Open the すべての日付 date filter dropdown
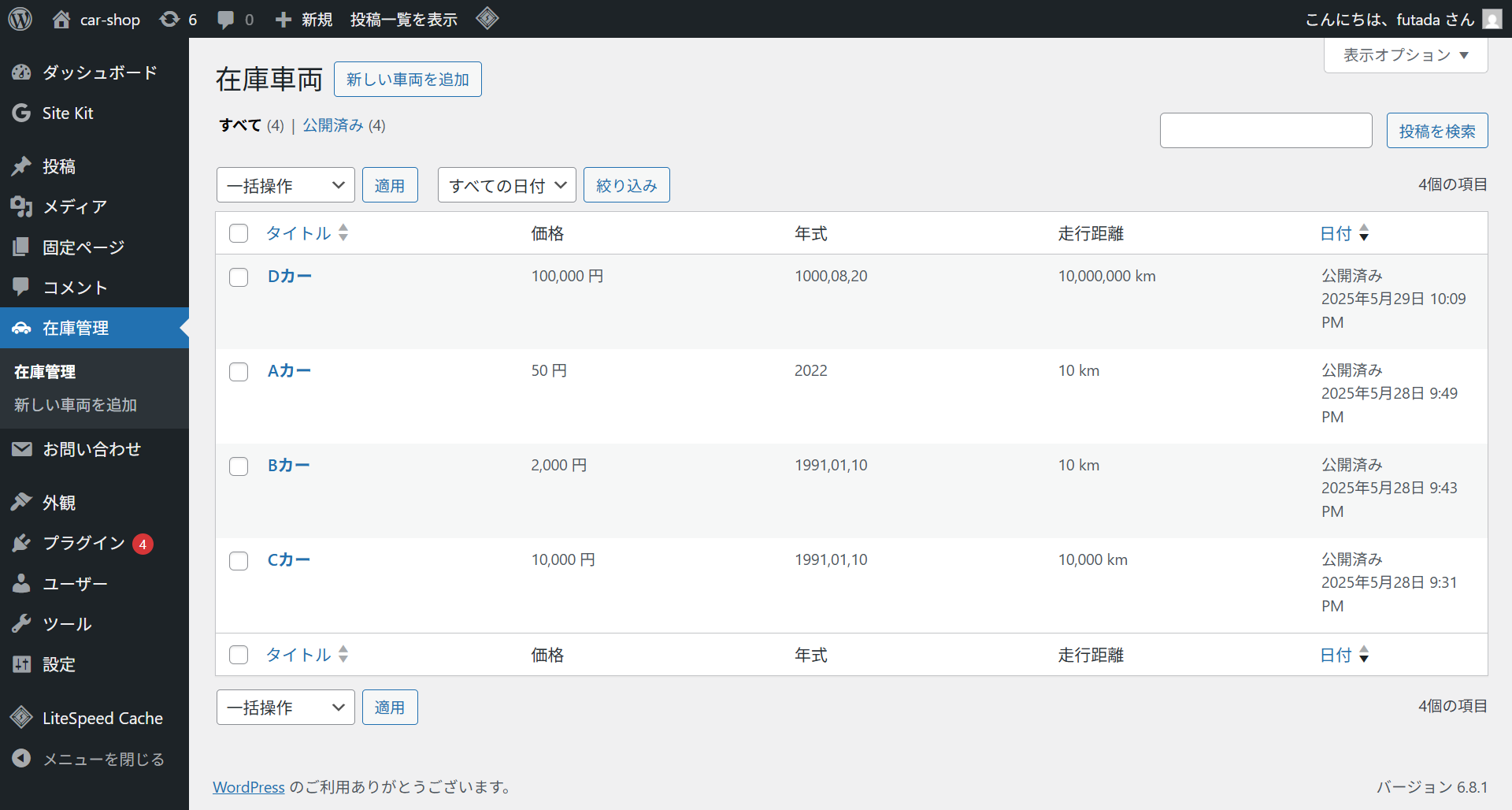 (x=506, y=184)
